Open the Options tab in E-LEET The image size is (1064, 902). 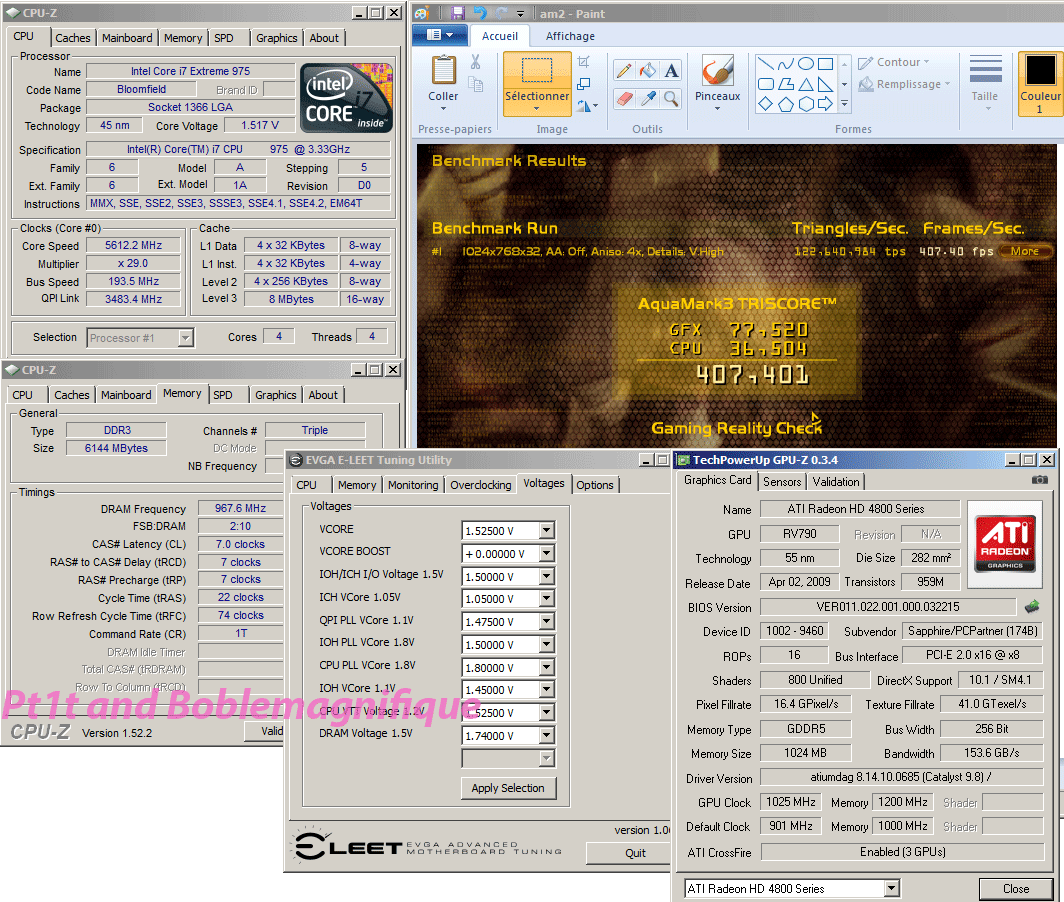point(595,485)
